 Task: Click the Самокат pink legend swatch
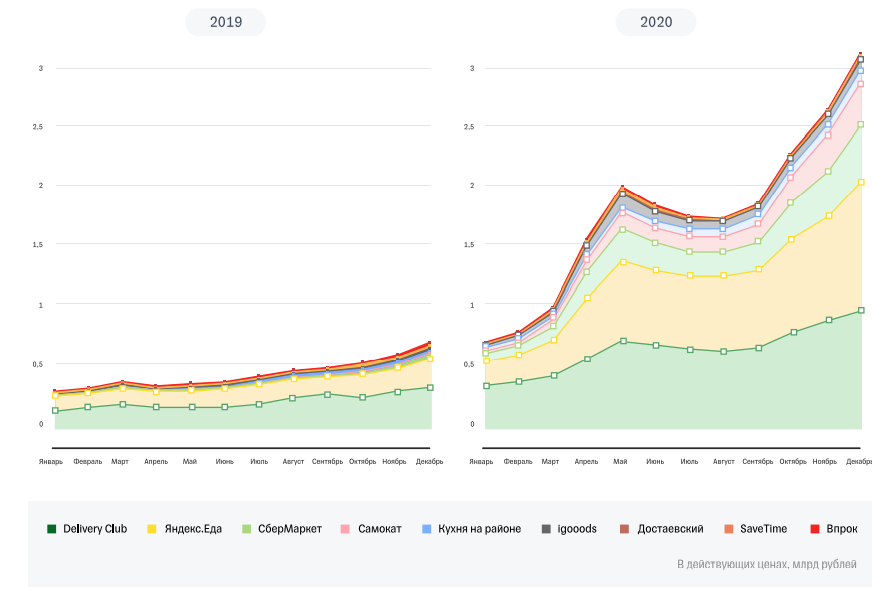pyautogui.click(x=345, y=529)
